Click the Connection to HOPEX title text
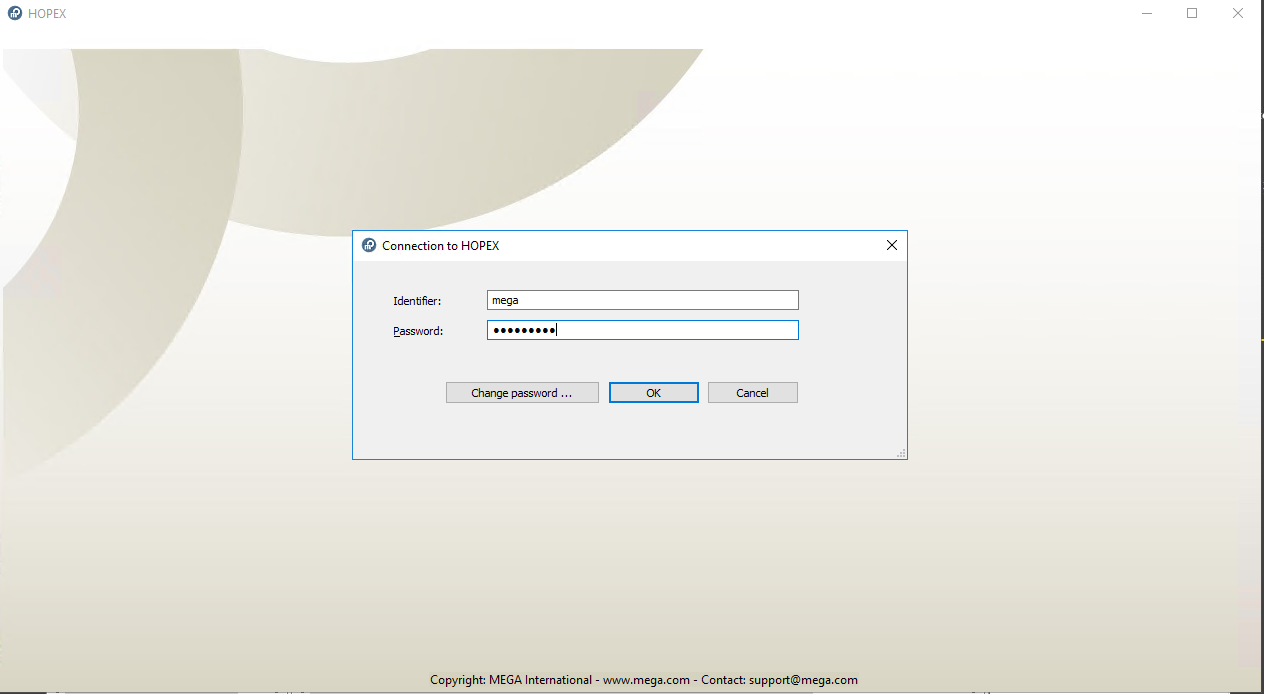This screenshot has width=1264, height=694. pyautogui.click(x=440, y=246)
